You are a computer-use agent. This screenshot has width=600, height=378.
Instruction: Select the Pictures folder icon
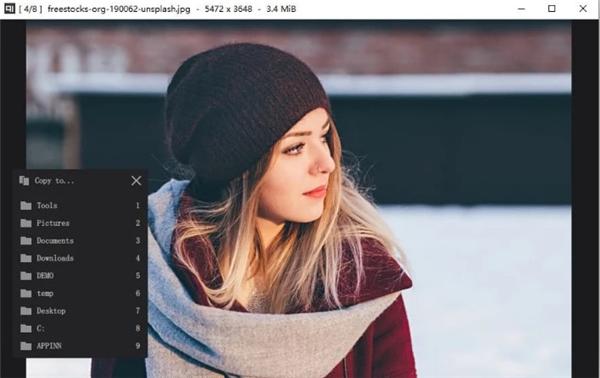pos(26,223)
